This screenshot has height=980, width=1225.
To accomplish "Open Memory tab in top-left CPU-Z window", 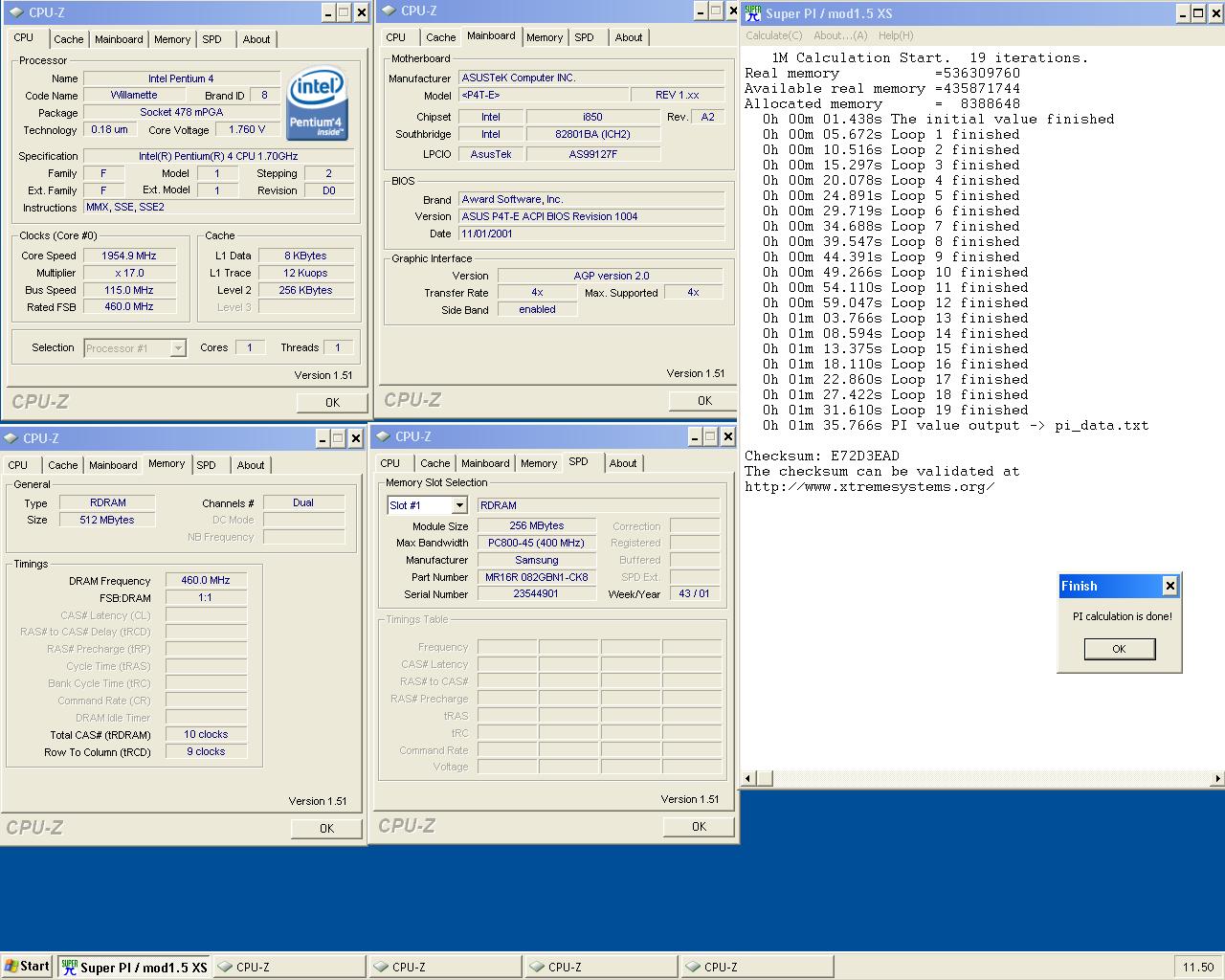I will coord(172,39).
